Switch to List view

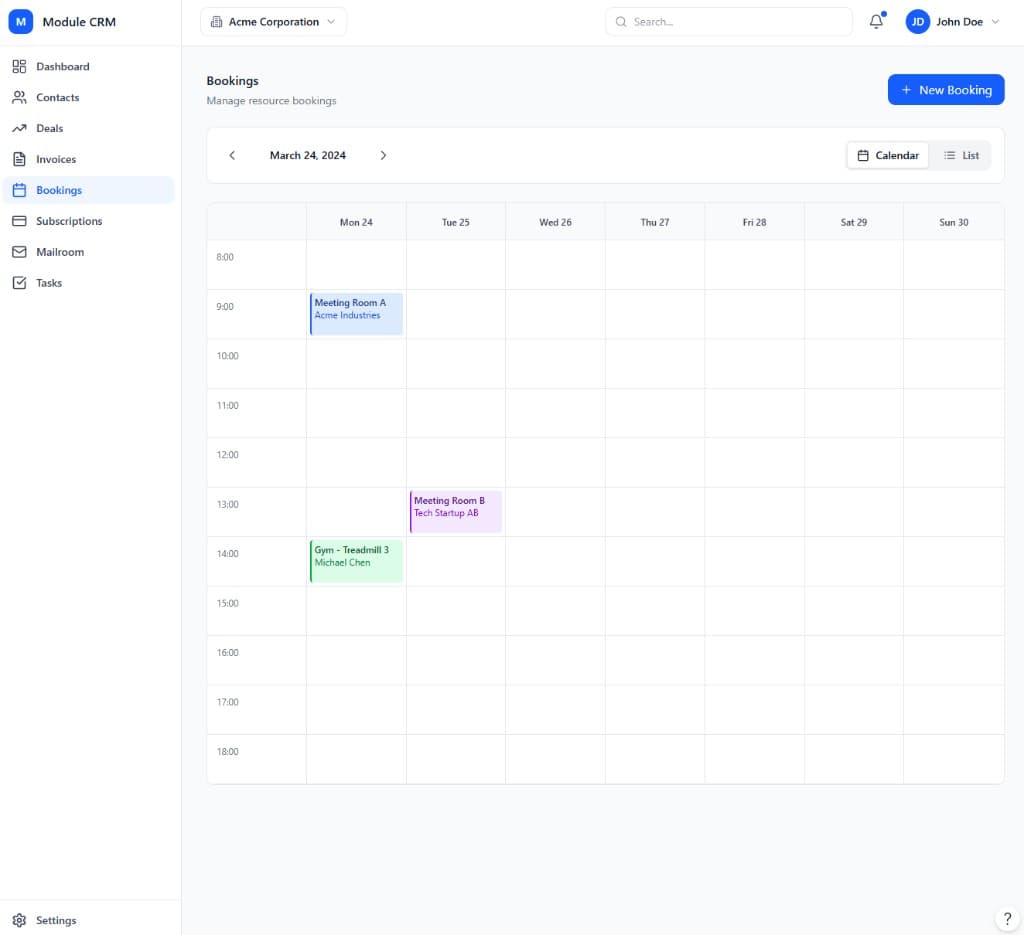click(x=961, y=155)
